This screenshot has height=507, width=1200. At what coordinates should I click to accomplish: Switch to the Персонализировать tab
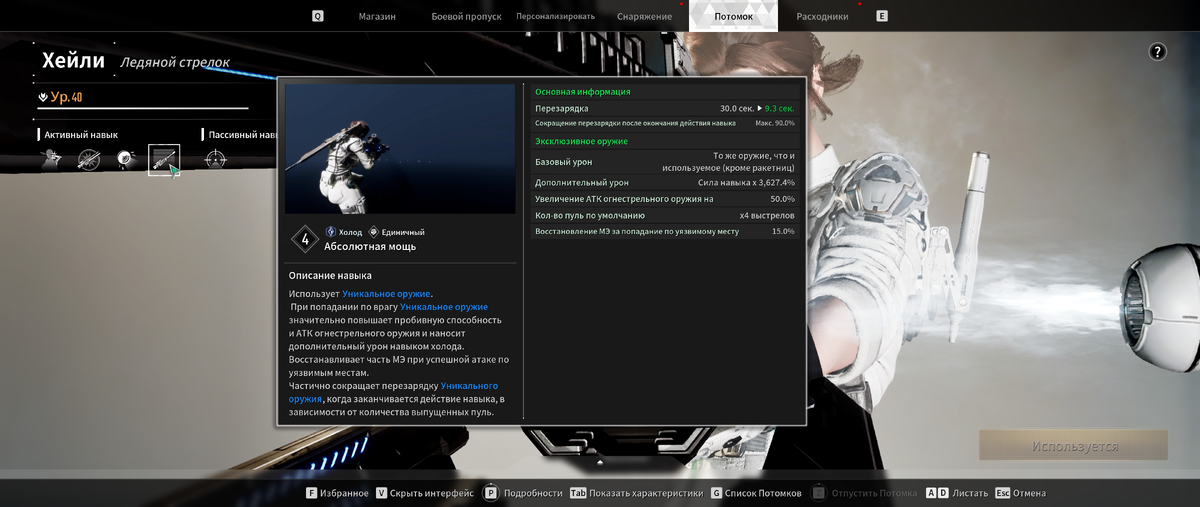[555, 17]
